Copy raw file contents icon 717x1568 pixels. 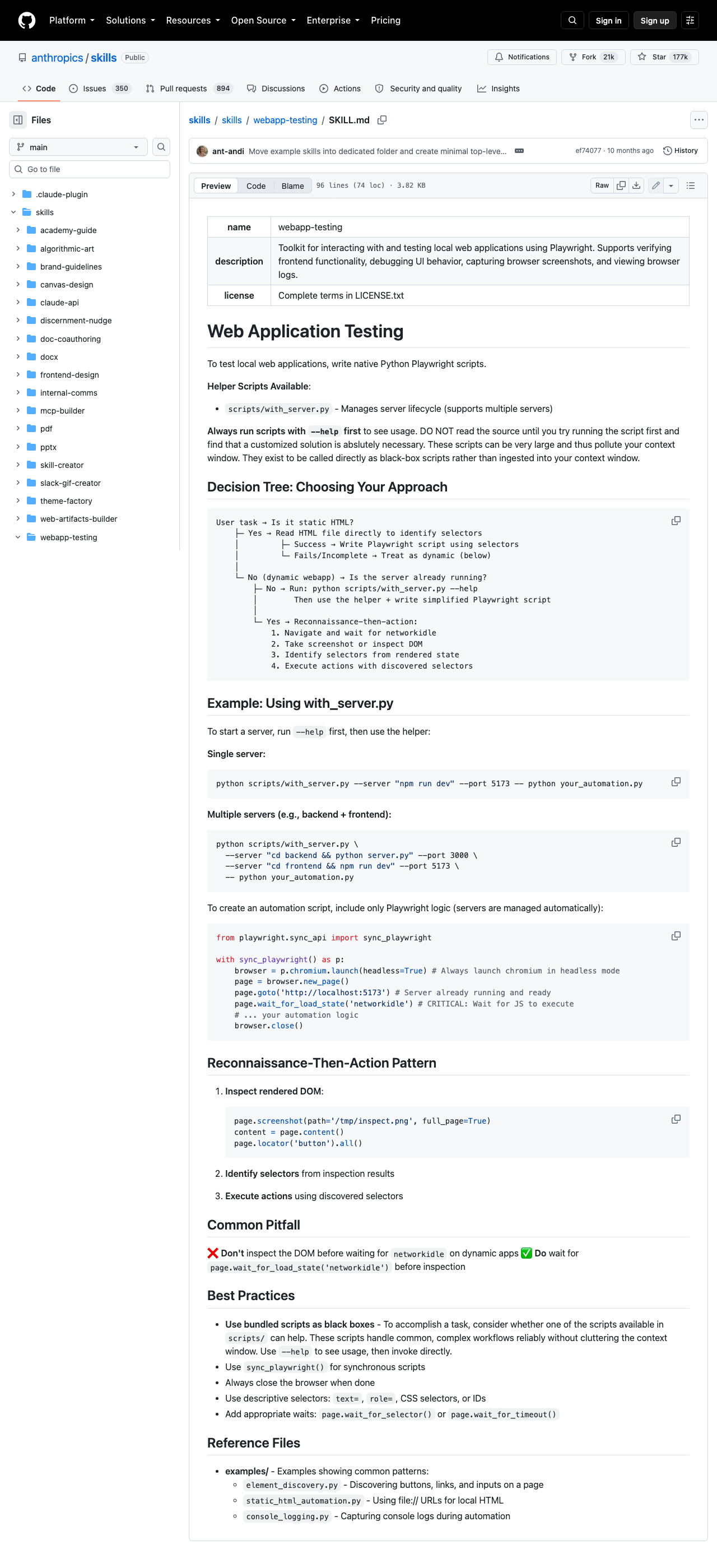click(x=621, y=185)
